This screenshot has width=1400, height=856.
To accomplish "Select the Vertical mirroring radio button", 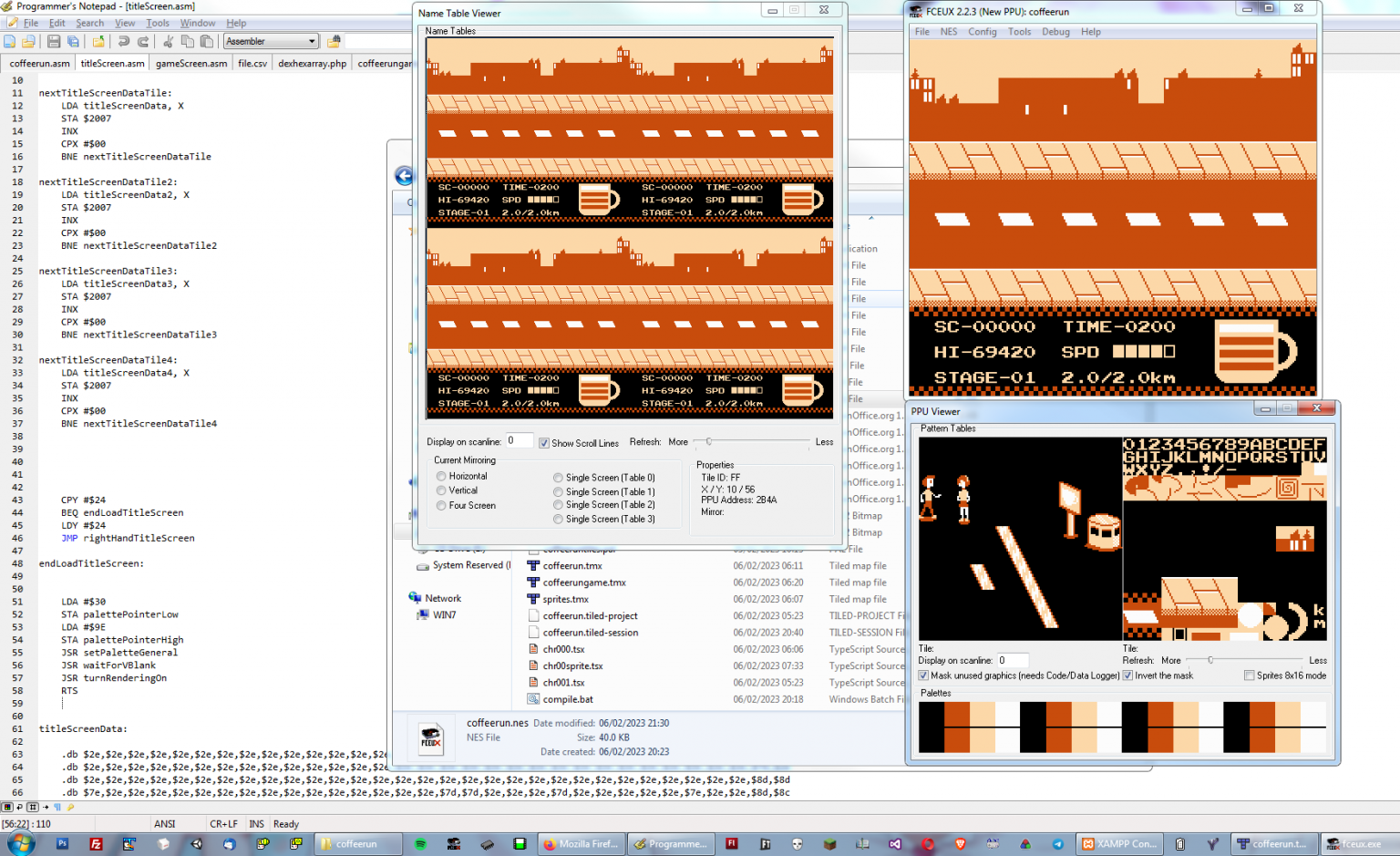I will (440, 490).
